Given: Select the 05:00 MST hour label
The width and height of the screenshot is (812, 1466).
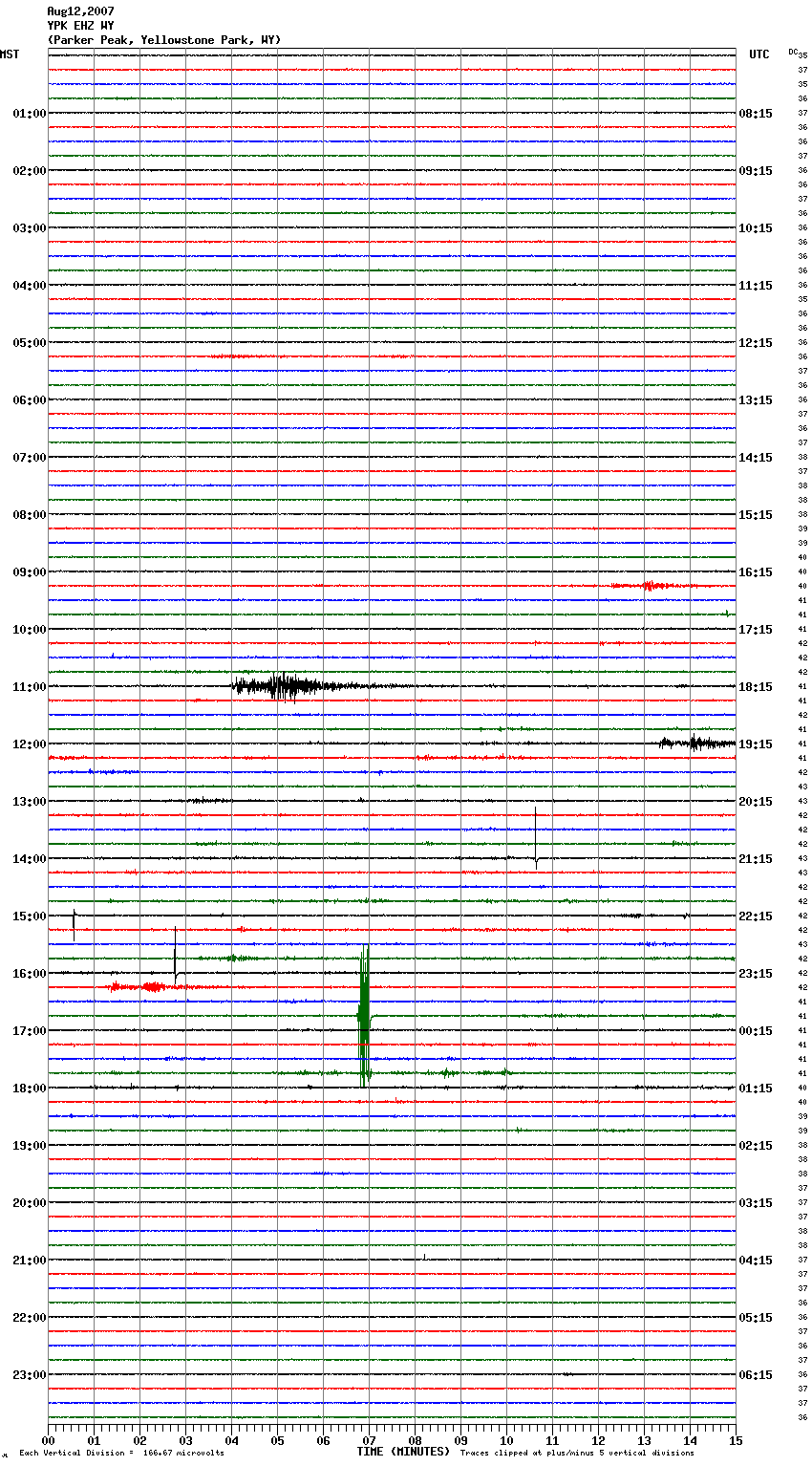Looking at the screenshot, I should click(x=30, y=343).
